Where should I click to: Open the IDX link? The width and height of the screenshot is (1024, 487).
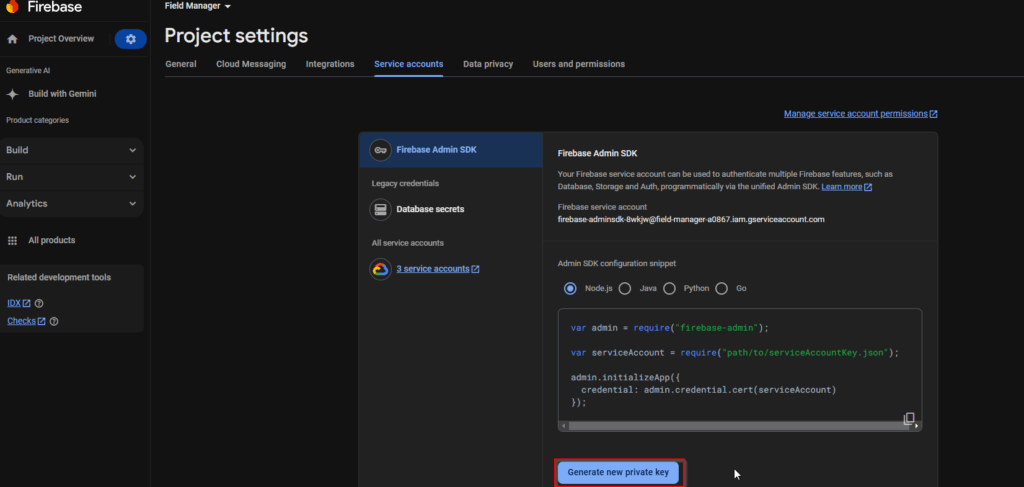19,304
